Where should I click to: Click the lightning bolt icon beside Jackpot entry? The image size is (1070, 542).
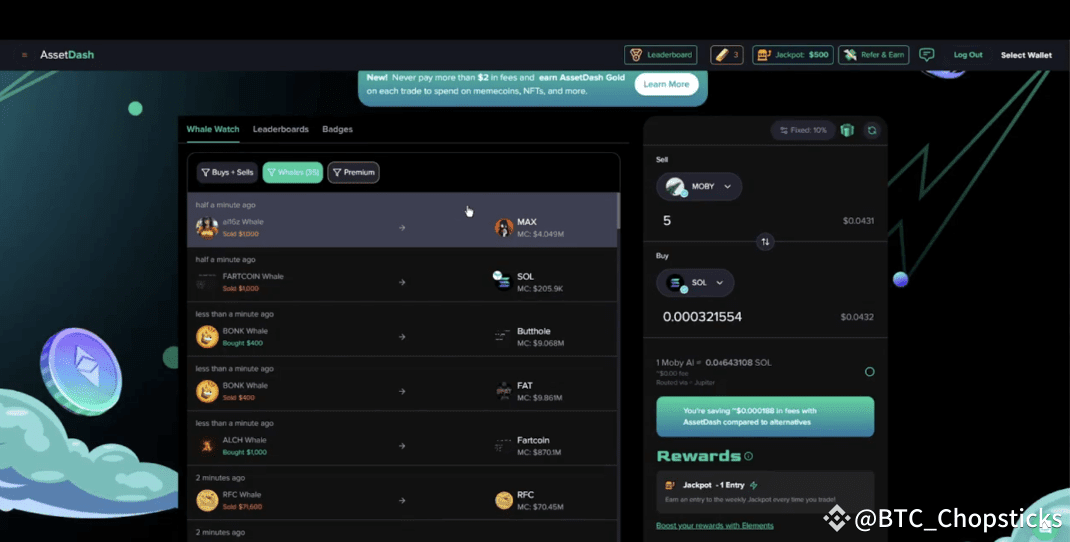pyautogui.click(x=754, y=485)
